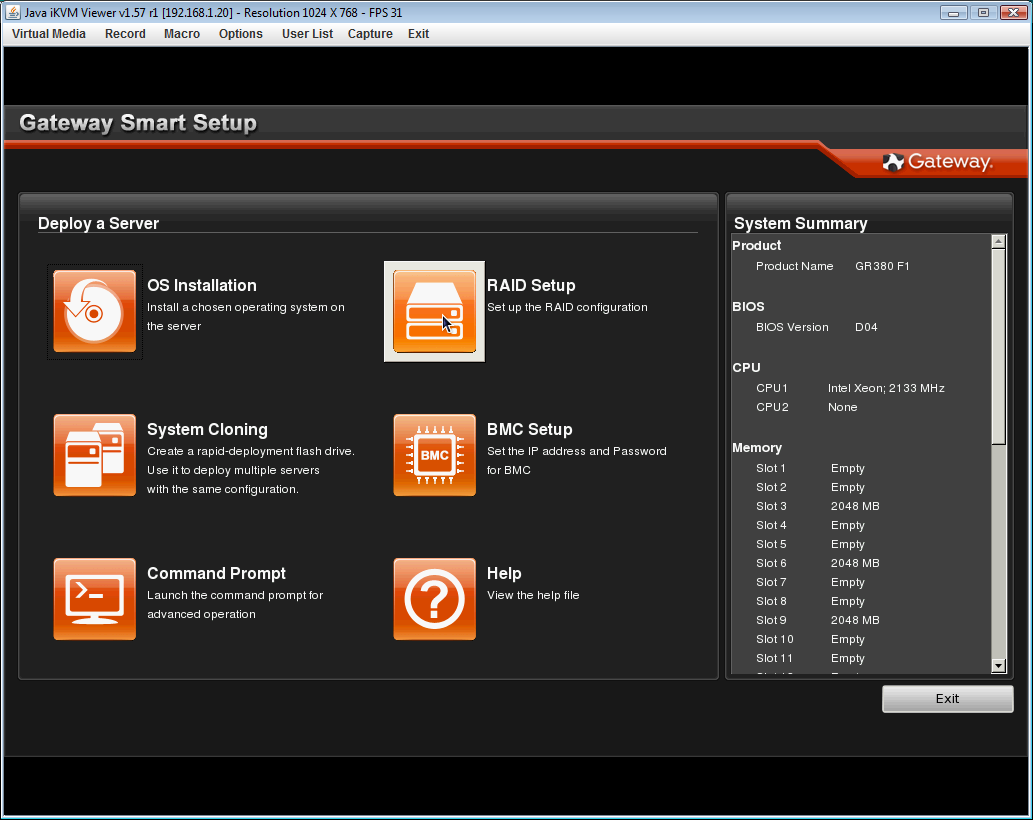Select BIOS Version value D04
The width and height of the screenshot is (1033, 820).
coord(866,327)
